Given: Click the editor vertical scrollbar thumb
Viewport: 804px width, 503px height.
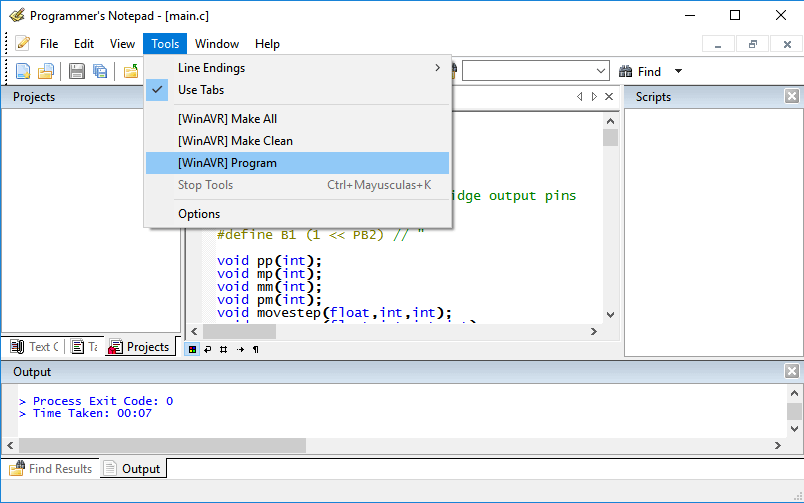Looking at the screenshot, I should [x=610, y=137].
